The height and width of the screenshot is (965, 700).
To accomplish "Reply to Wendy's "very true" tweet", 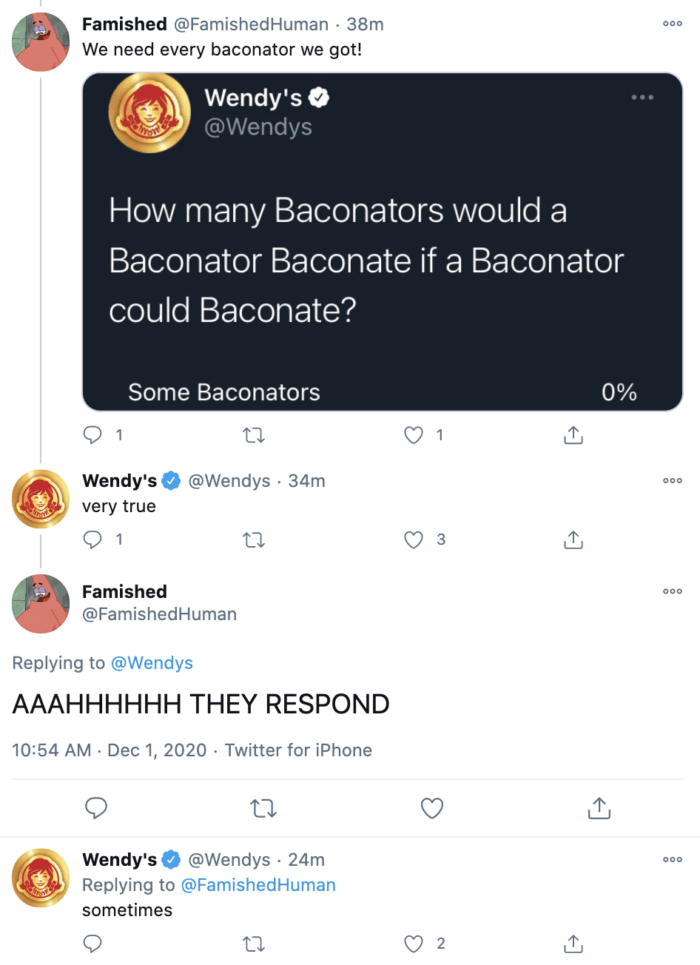I will pyautogui.click(x=93, y=540).
